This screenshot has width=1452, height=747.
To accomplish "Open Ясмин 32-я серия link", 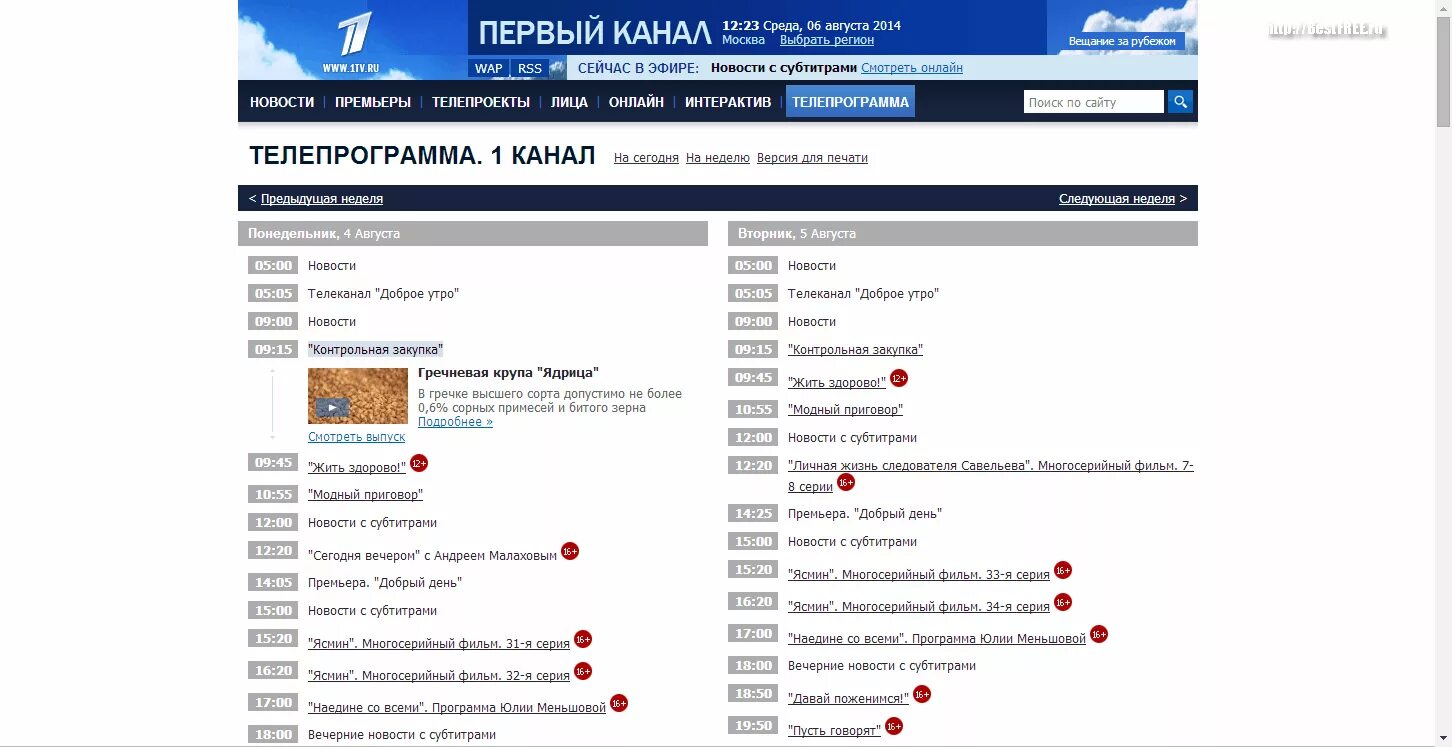I will 439,676.
